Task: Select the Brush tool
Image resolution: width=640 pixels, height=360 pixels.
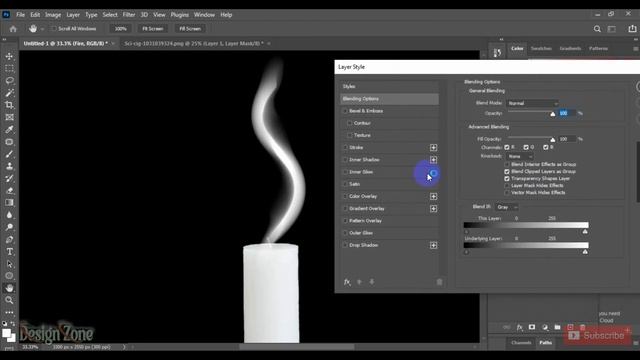Action: coord(9,154)
